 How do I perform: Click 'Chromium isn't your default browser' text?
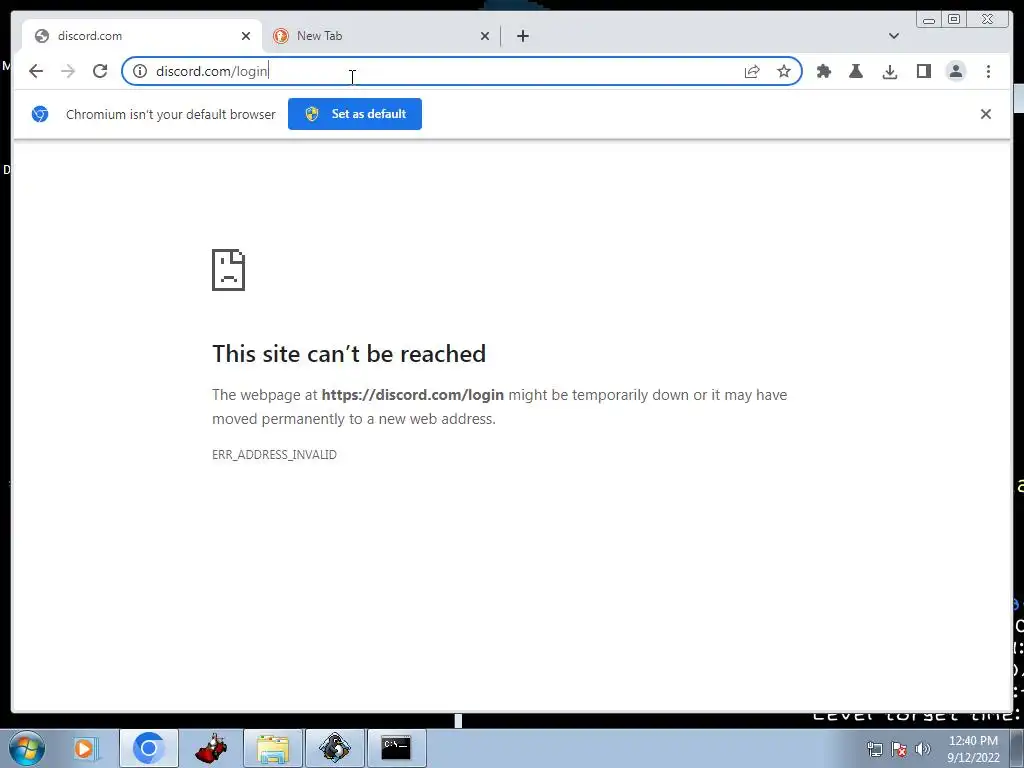(x=170, y=114)
